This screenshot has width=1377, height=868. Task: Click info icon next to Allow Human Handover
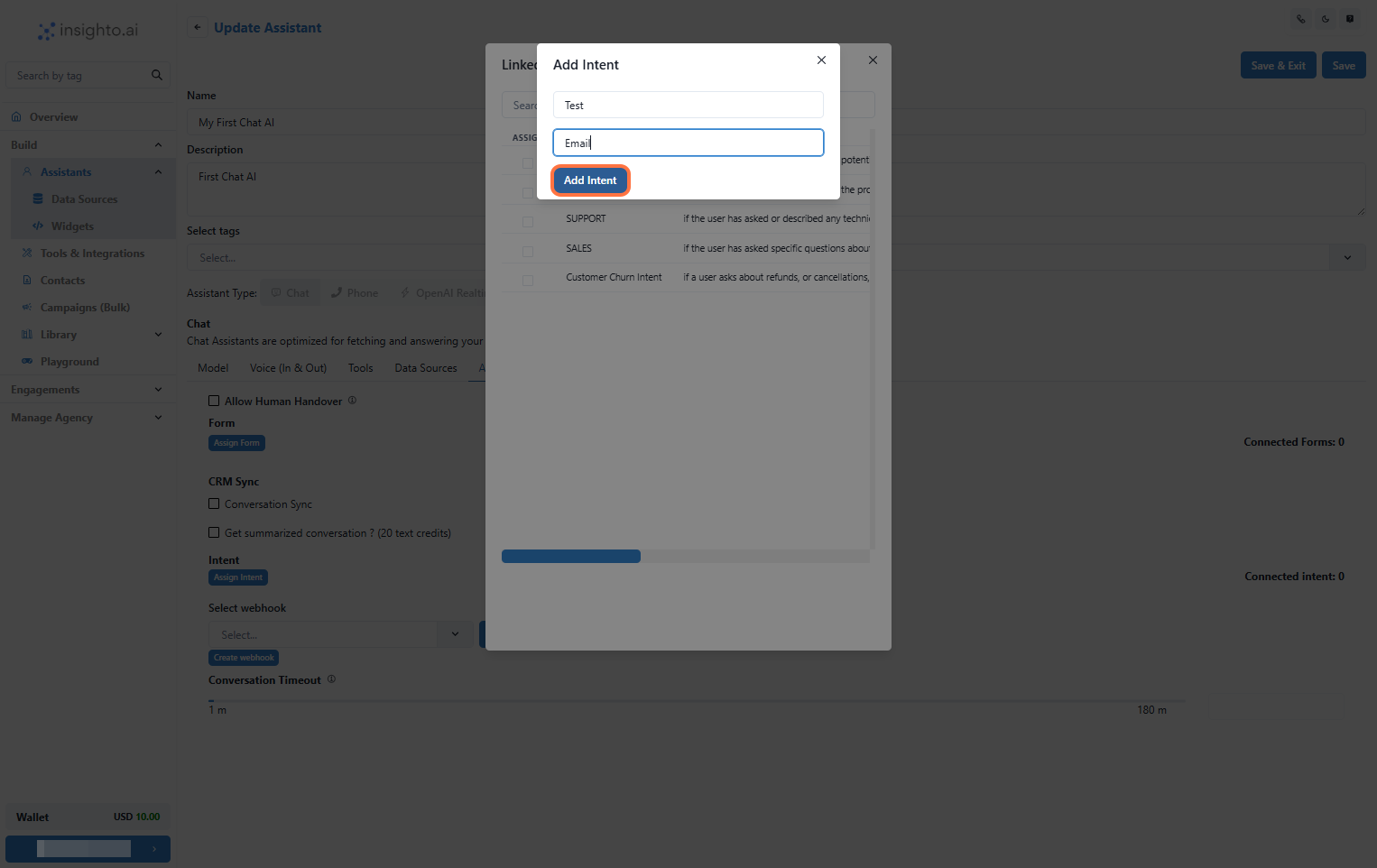352,401
